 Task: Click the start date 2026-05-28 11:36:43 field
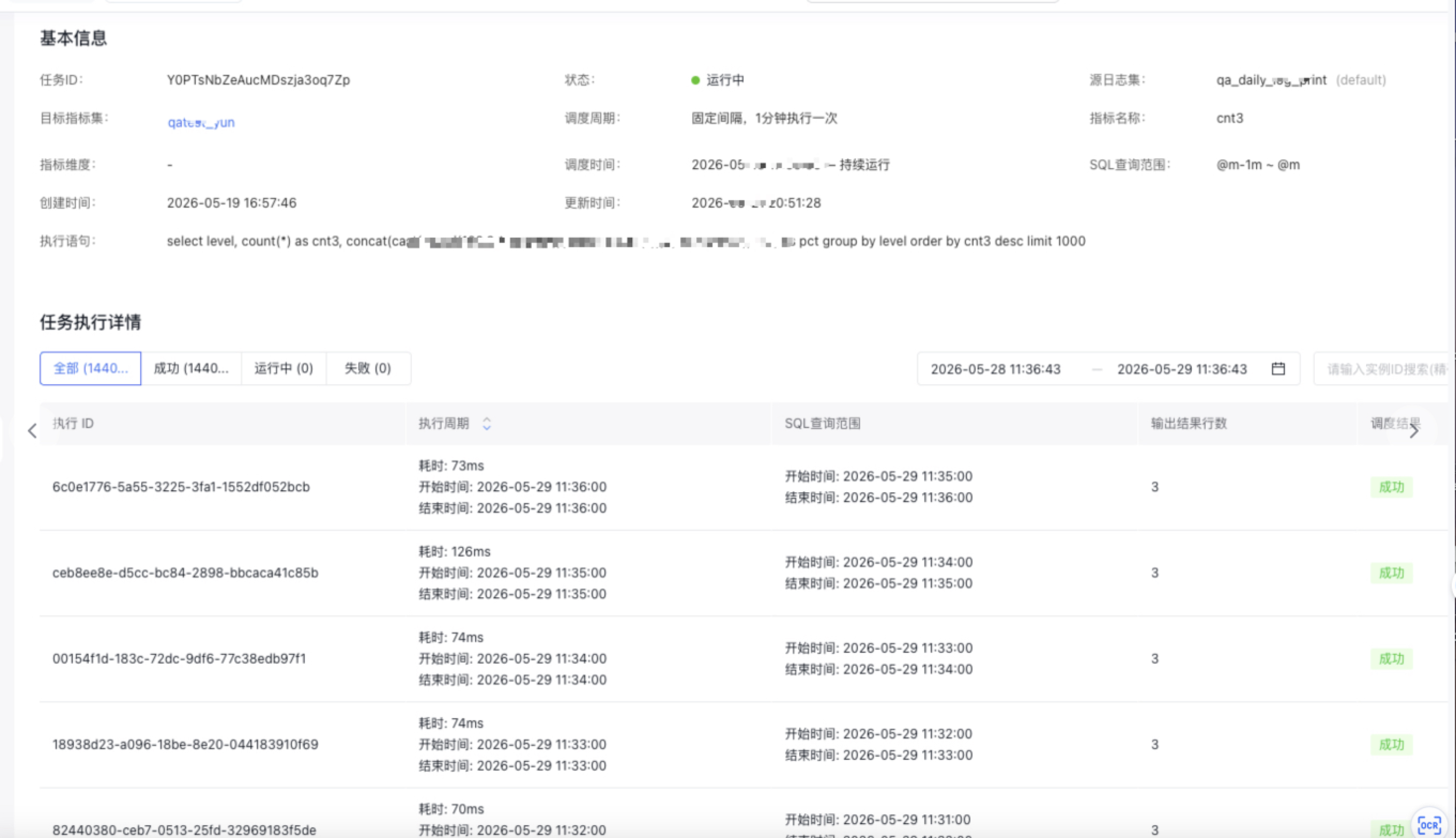(995, 369)
